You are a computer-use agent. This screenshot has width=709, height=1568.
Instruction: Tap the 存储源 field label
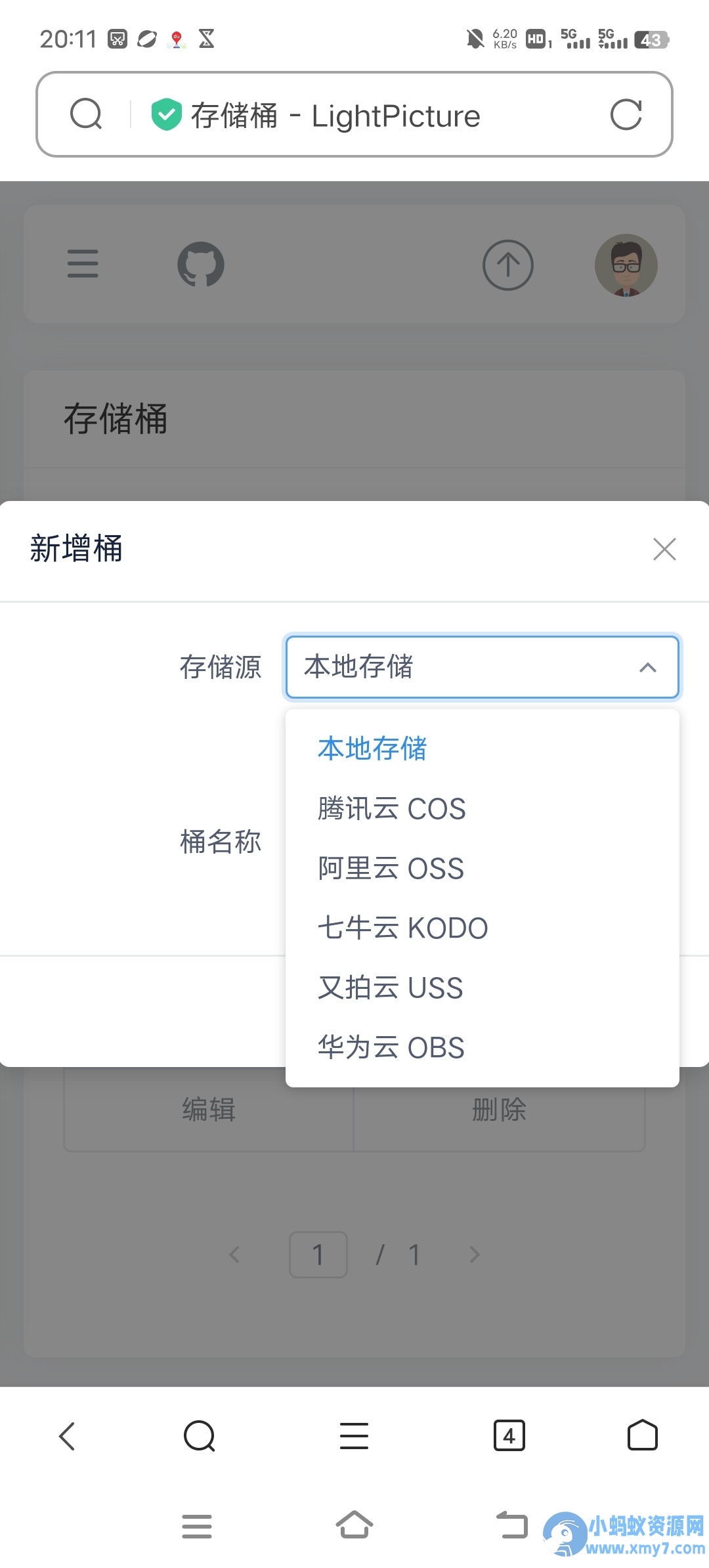[221, 667]
